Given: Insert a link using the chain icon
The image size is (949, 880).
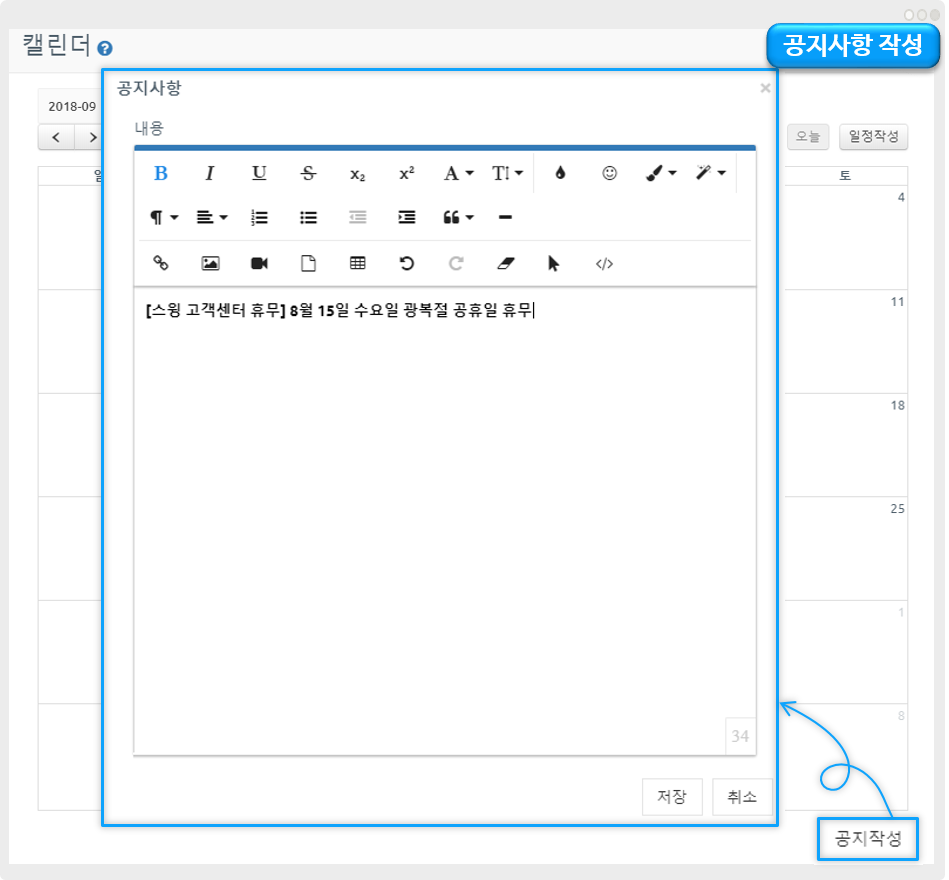Looking at the screenshot, I should point(161,263).
